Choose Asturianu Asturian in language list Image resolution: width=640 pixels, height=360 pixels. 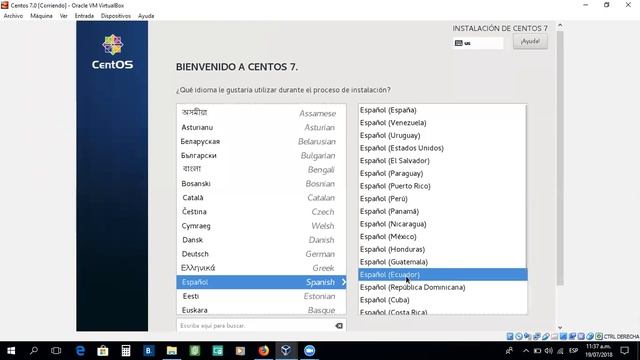(x=261, y=127)
